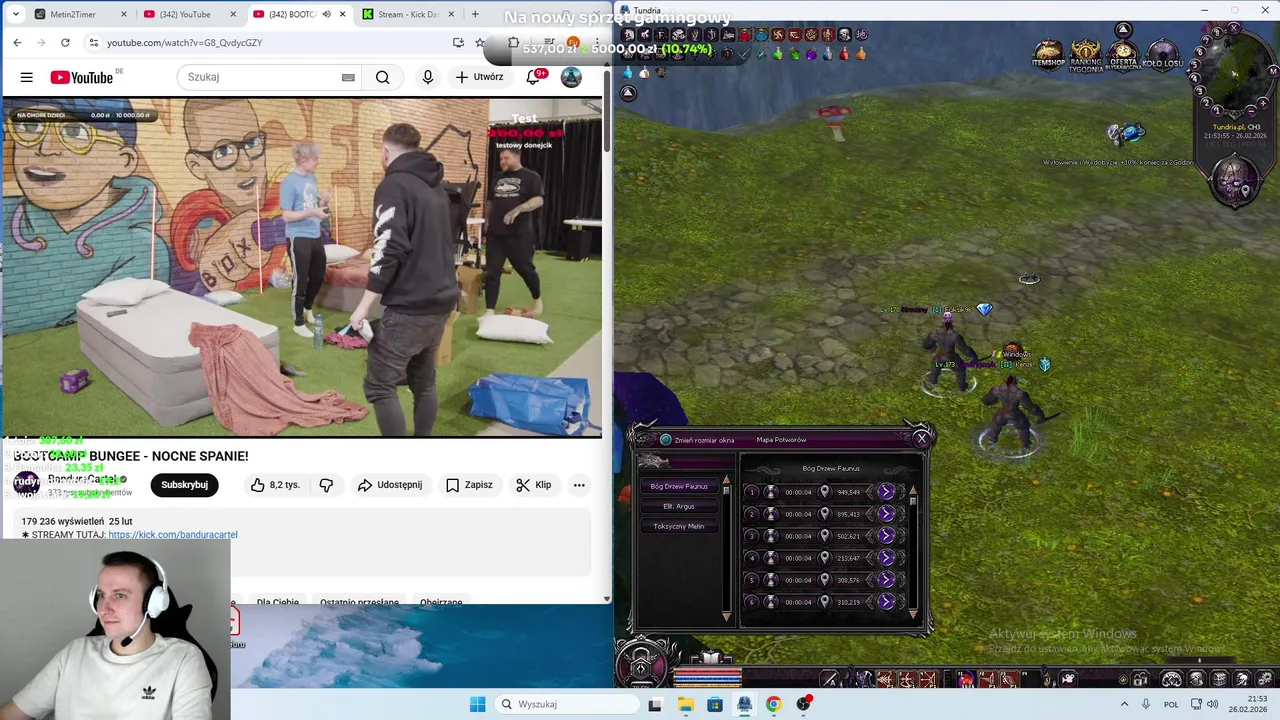Select 'Toksyczny Metin' in the monster list
Viewport: 1280px width, 720px height.
[x=679, y=526]
